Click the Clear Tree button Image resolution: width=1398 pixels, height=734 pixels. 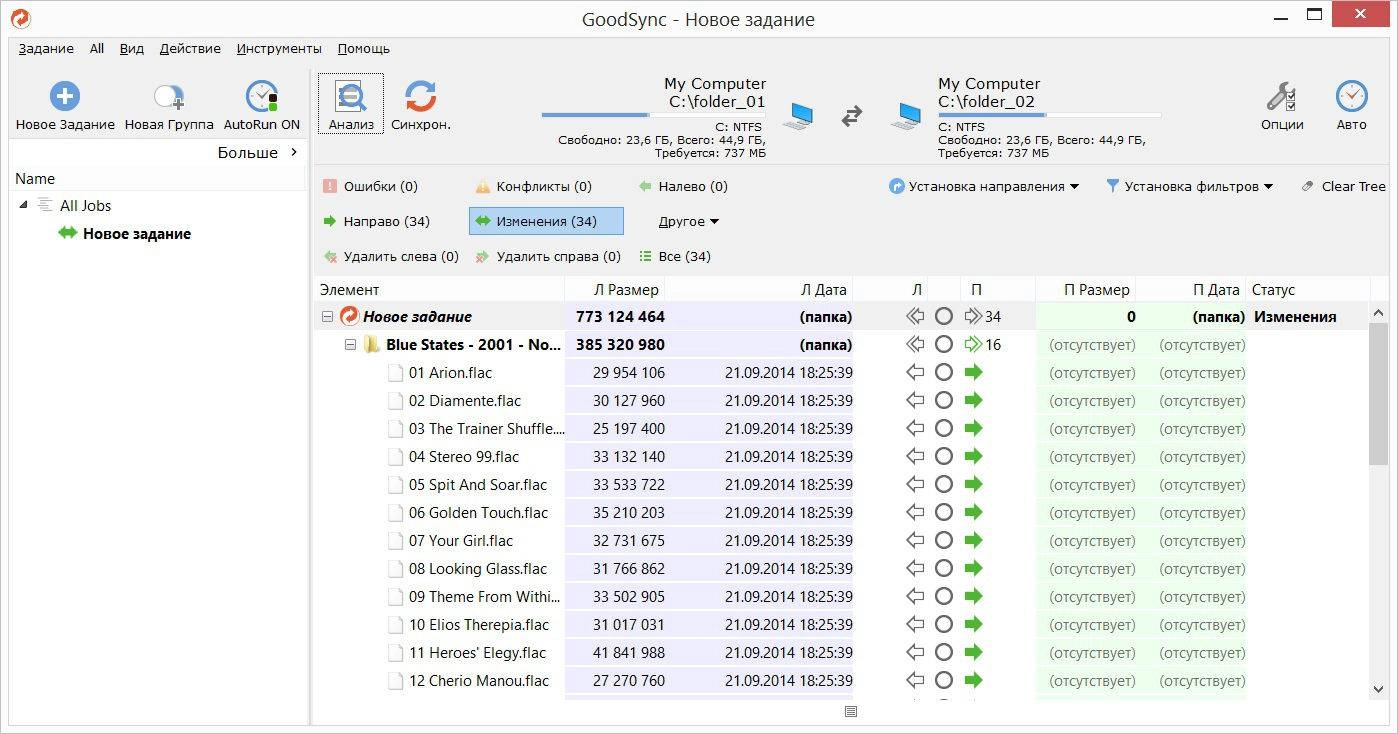point(1343,186)
